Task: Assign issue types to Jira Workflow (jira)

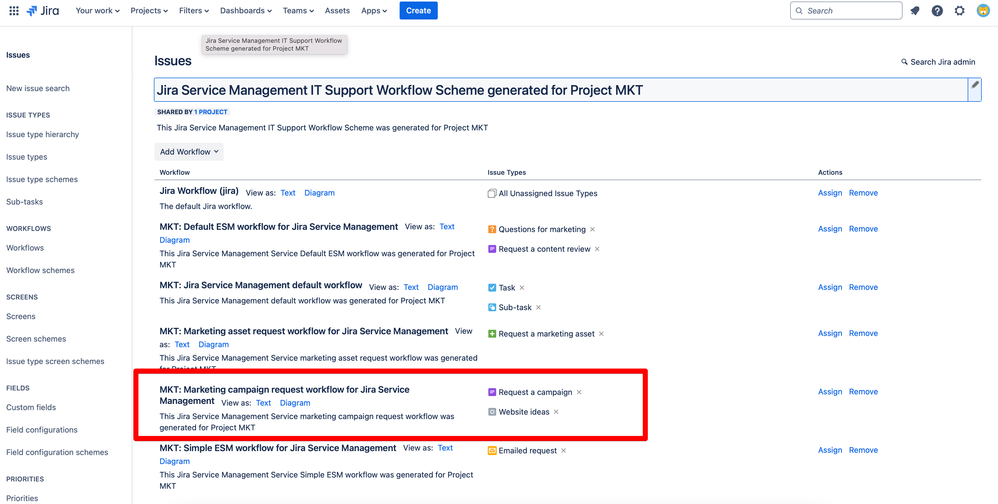Action: (830, 193)
